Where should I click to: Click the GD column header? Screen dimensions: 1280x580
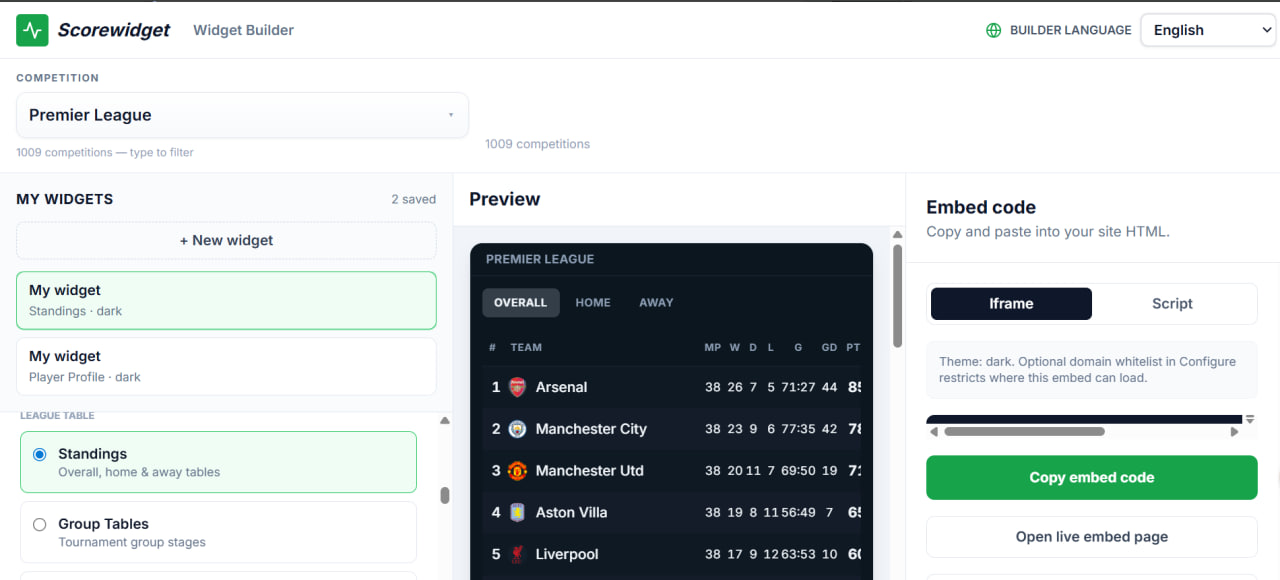tap(829, 347)
